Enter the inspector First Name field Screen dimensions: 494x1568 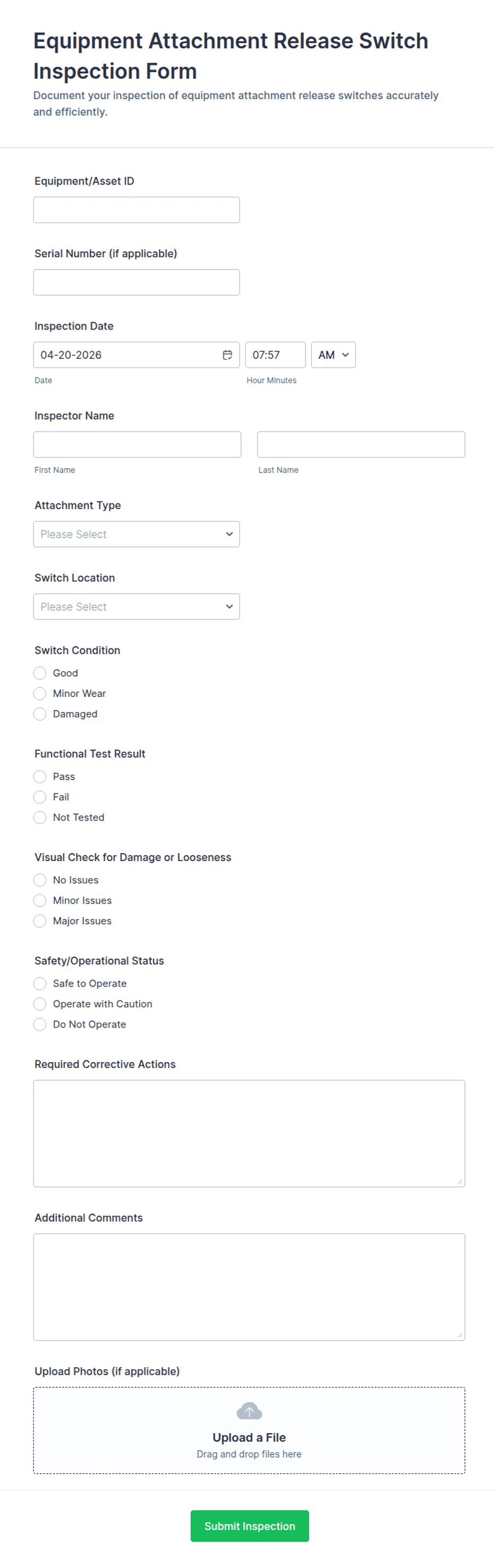pos(137,444)
